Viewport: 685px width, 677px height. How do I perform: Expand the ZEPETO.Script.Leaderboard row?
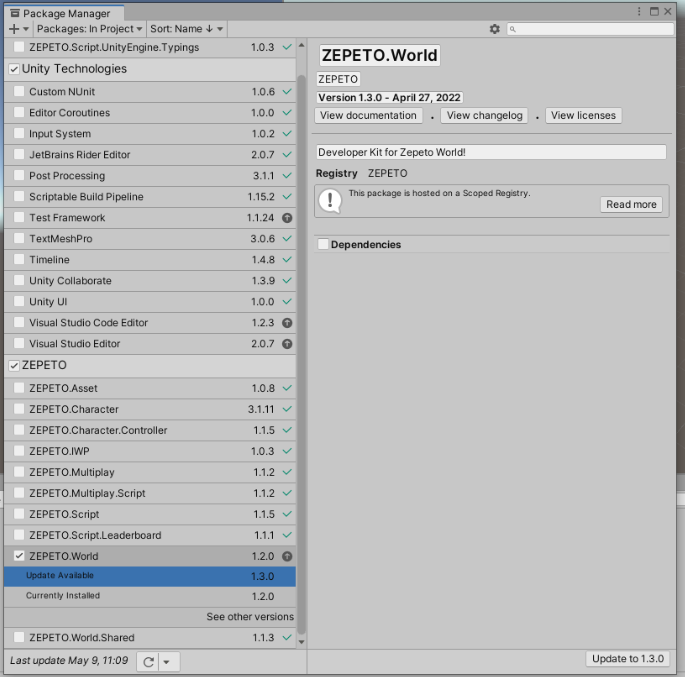pyautogui.click(x=19, y=535)
